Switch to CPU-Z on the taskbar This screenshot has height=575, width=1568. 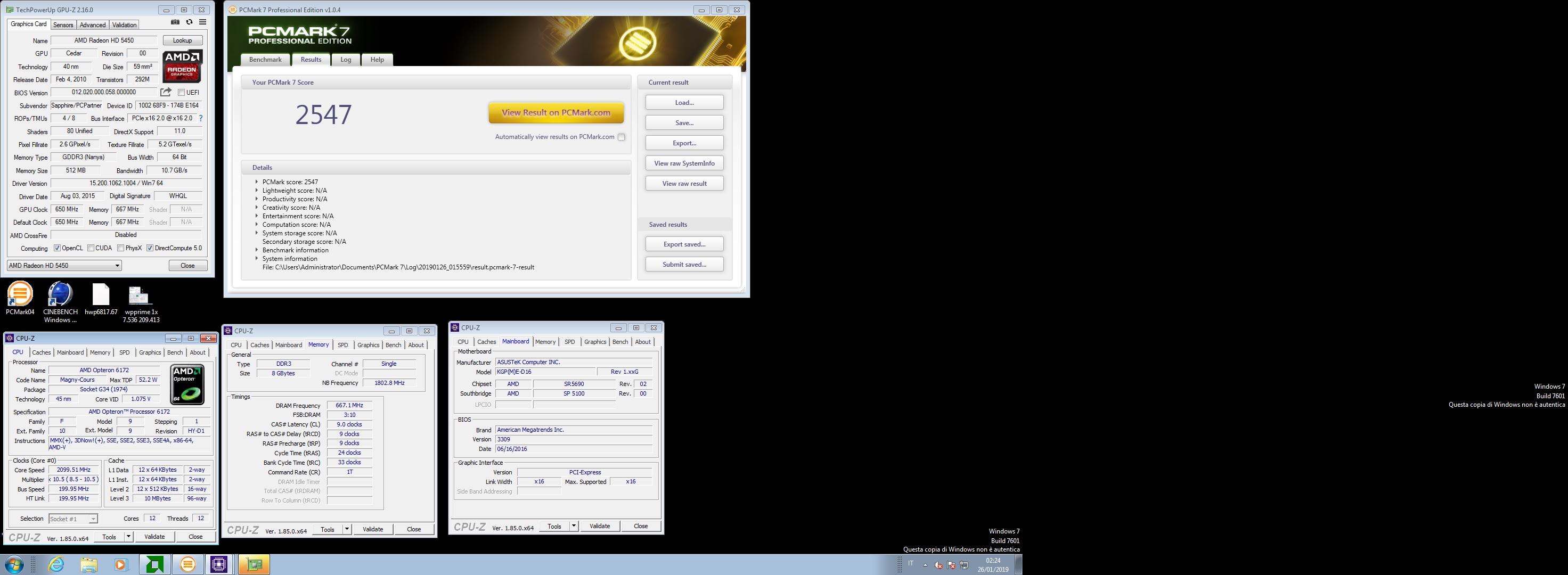[219, 565]
